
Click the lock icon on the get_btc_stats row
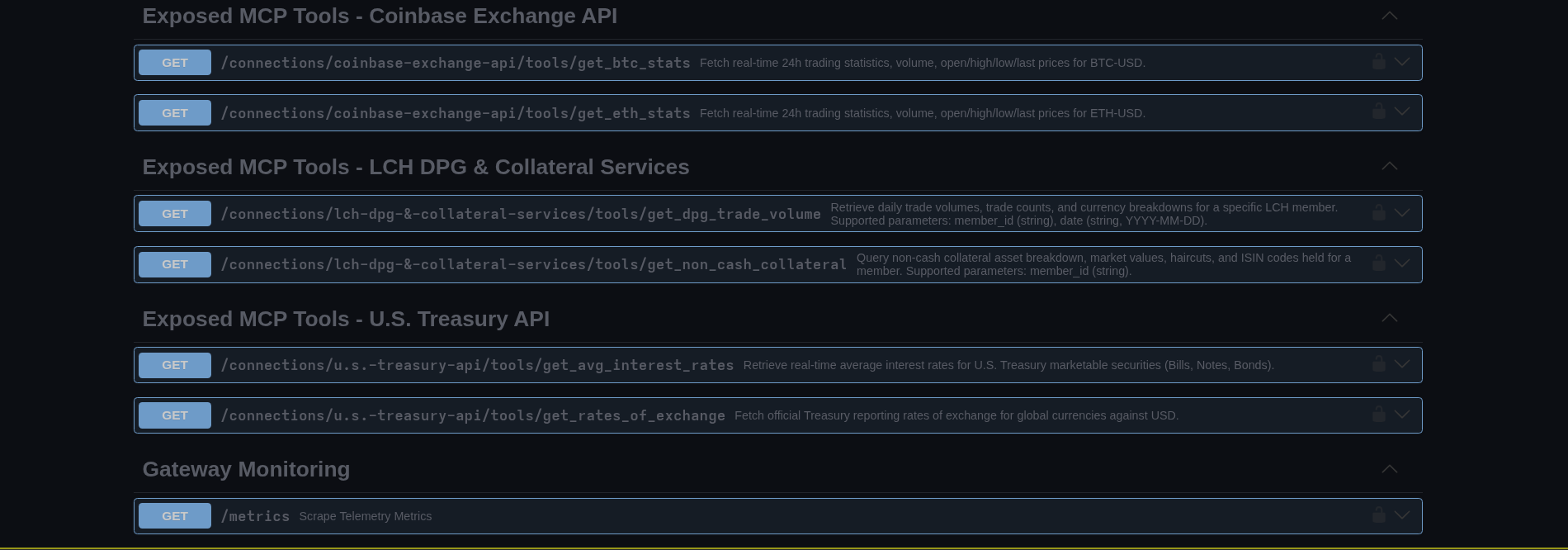(1378, 62)
